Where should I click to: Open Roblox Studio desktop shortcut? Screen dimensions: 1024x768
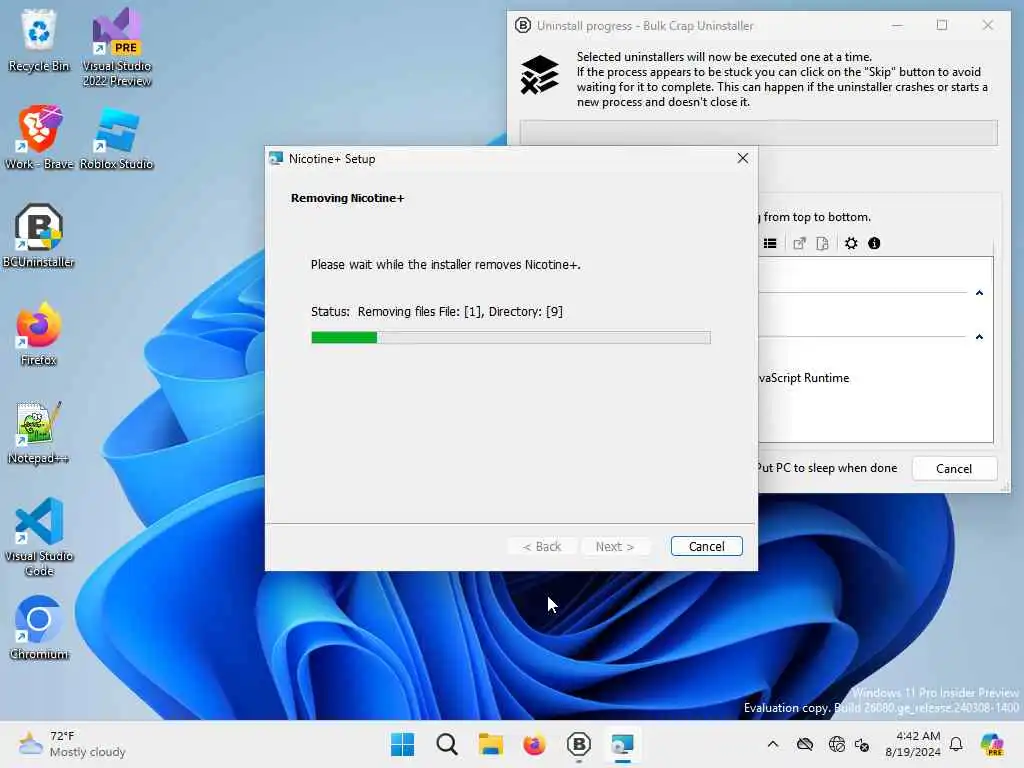click(x=117, y=138)
